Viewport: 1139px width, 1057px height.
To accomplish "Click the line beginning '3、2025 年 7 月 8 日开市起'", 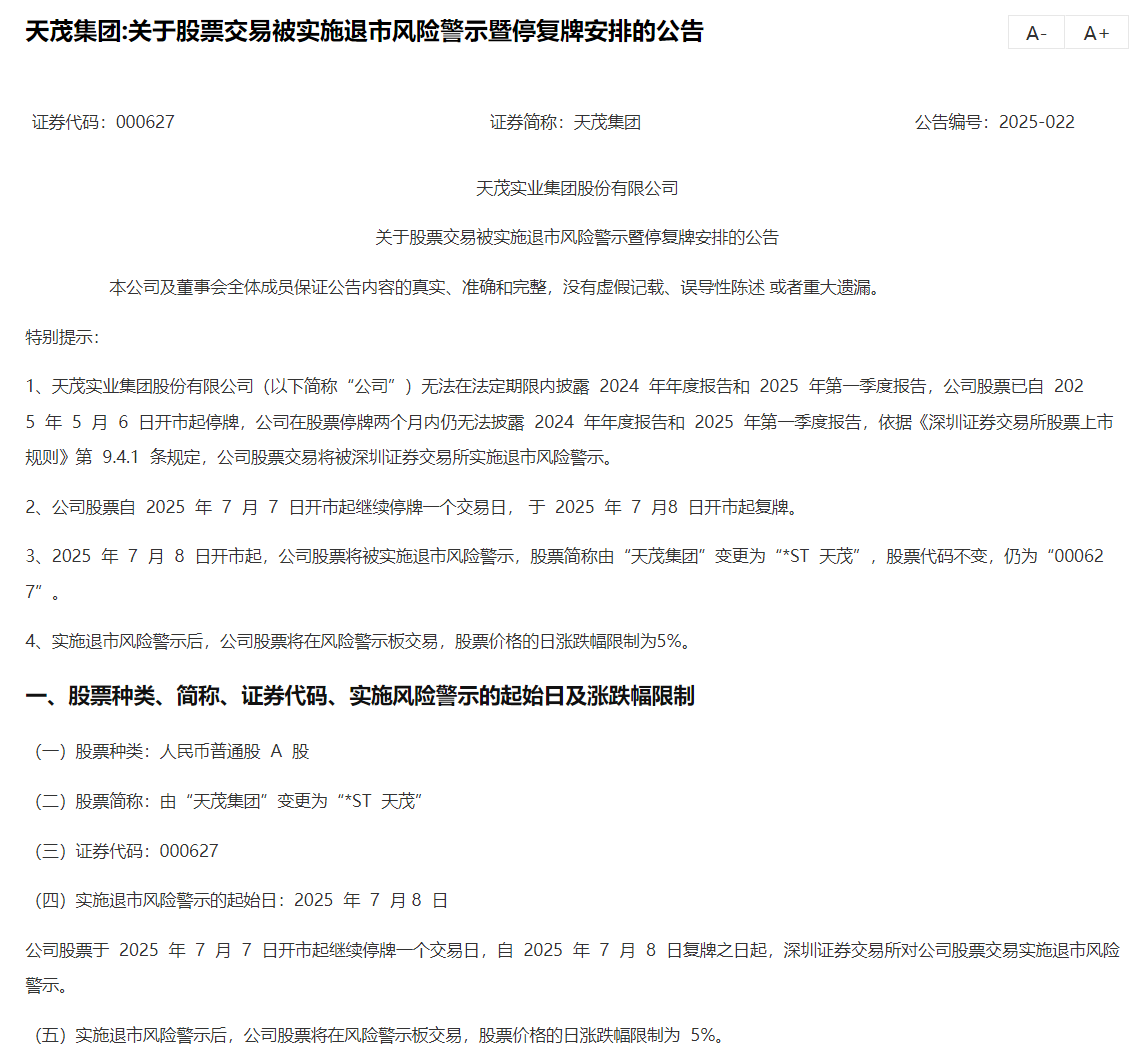I will [x=564, y=574].
